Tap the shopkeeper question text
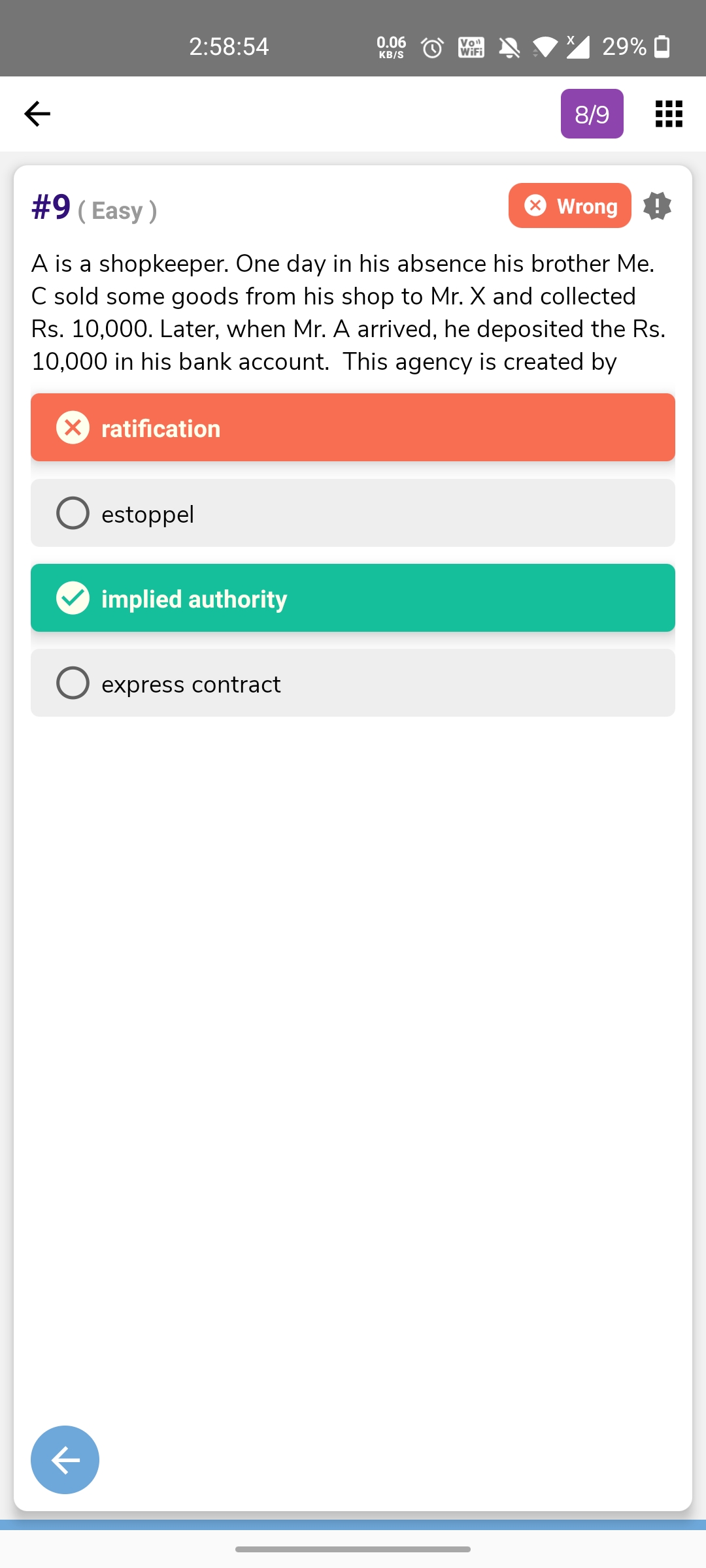The height and width of the screenshot is (1568, 706). click(x=350, y=312)
